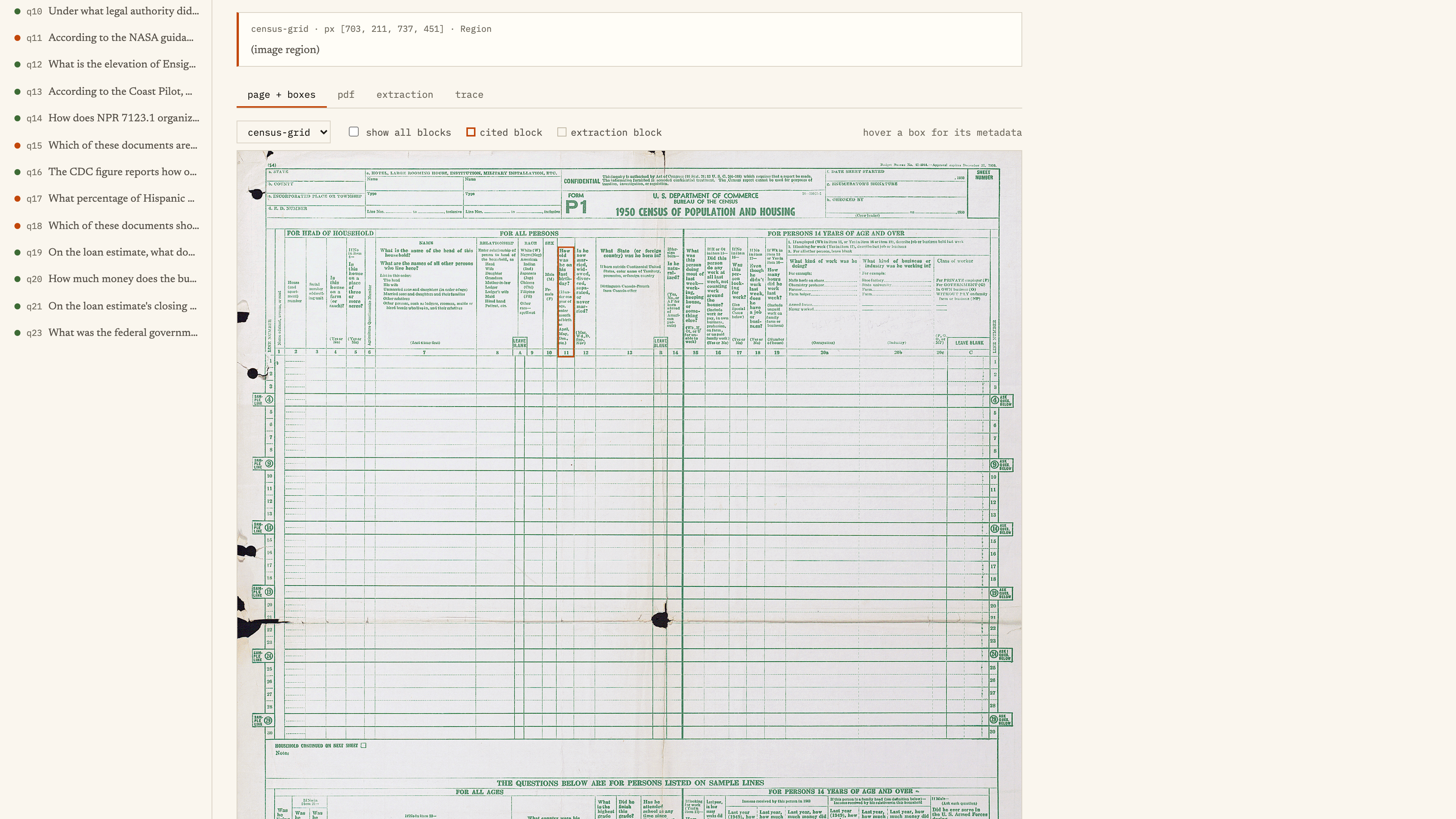Screen dimensions: 1456x819
Task: Click the 1950 Census of Population and Housing title
Action: pos(705,212)
